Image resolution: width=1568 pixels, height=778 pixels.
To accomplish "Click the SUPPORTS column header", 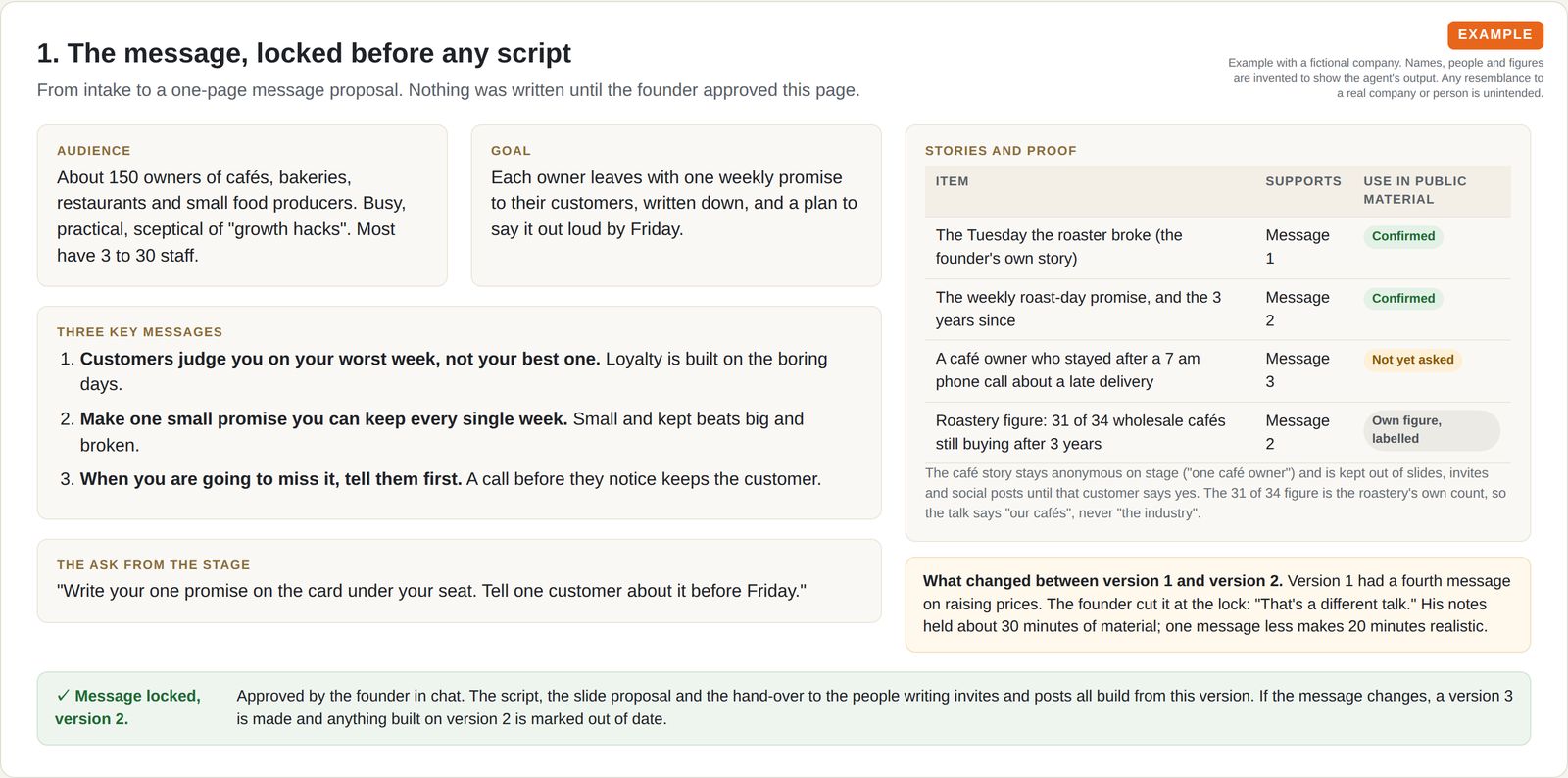I will click(x=1303, y=181).
